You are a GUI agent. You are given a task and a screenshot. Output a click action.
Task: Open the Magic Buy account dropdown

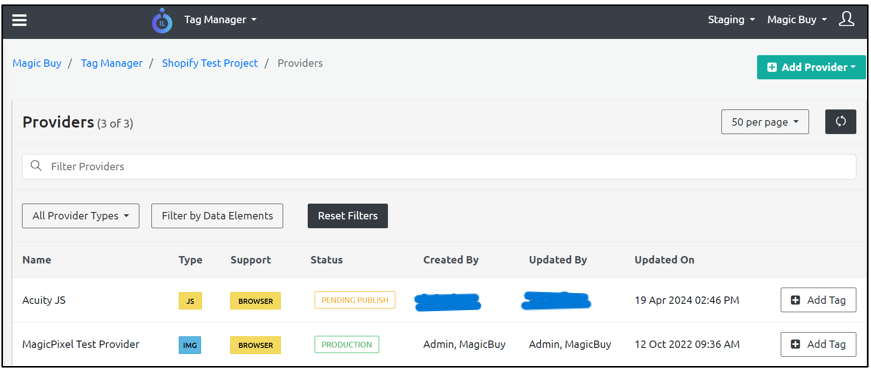coord(797,19)
